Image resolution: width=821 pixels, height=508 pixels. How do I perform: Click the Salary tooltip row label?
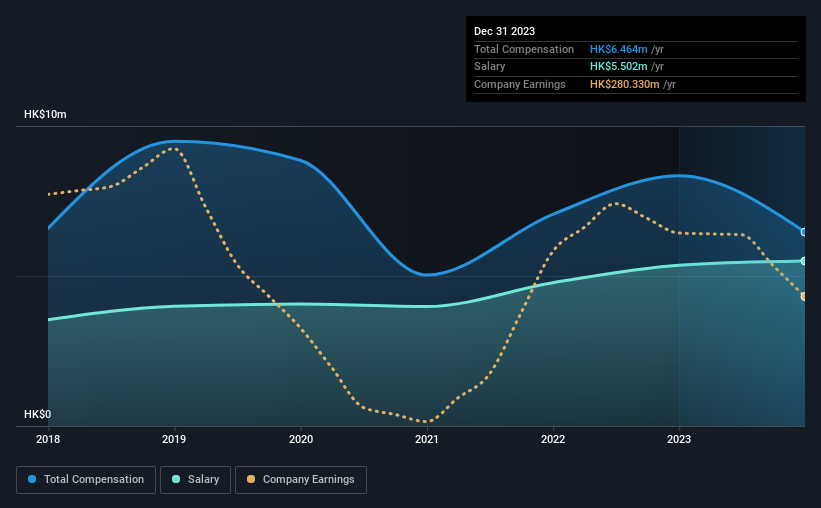[x=490, y=67]
